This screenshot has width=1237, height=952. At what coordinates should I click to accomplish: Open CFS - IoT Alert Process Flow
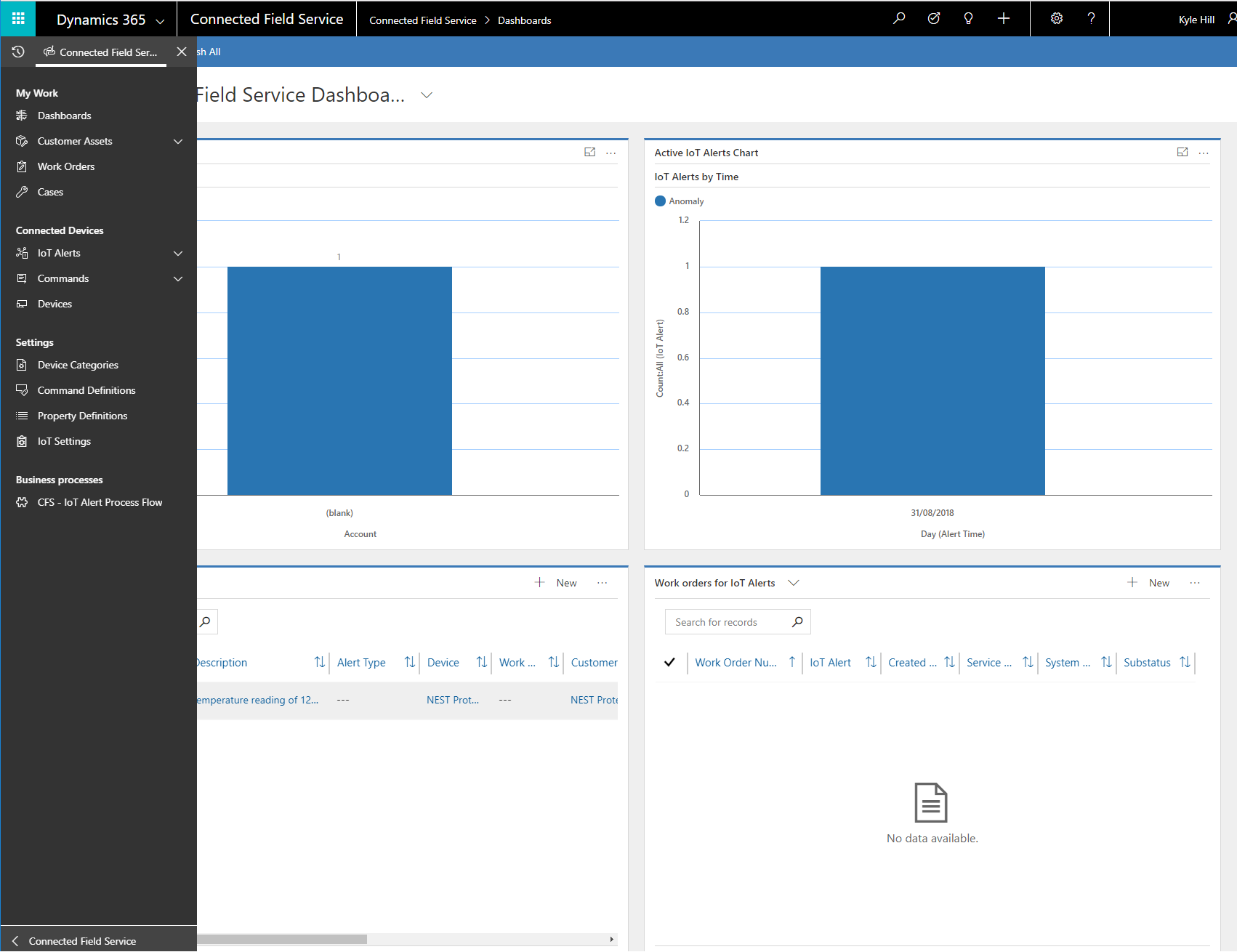[100, 502]
